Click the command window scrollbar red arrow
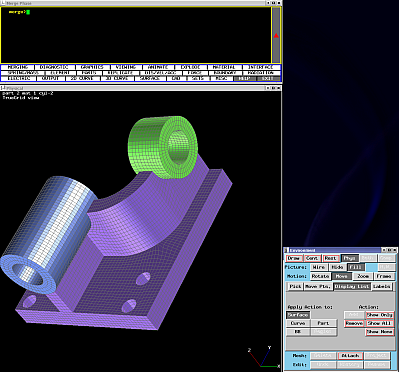The width and height of the screenshot is (399, 372). point(276,35)
